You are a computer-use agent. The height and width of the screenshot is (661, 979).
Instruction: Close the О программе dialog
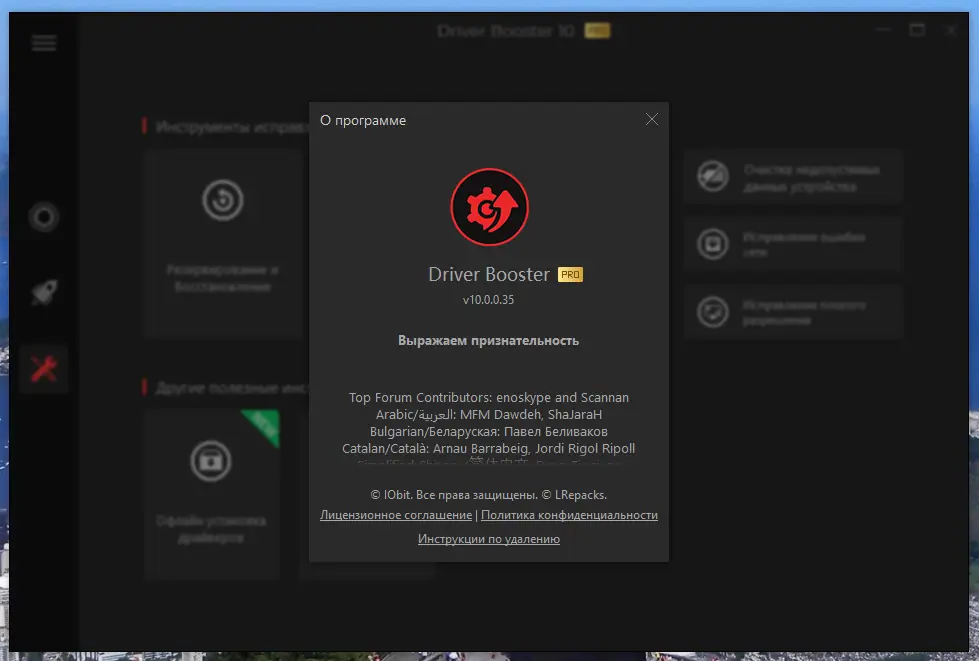[x=651, y=119]
